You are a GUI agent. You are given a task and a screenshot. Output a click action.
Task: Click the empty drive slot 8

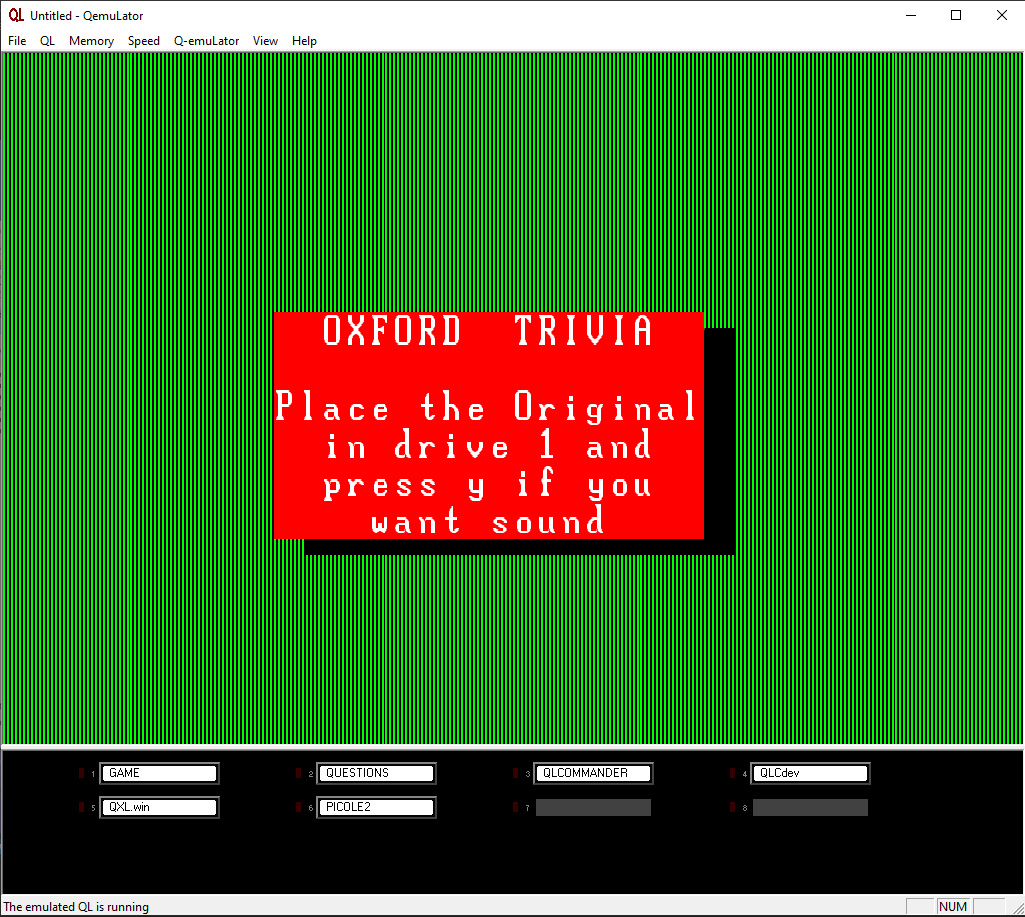click(x=811, y=807)
